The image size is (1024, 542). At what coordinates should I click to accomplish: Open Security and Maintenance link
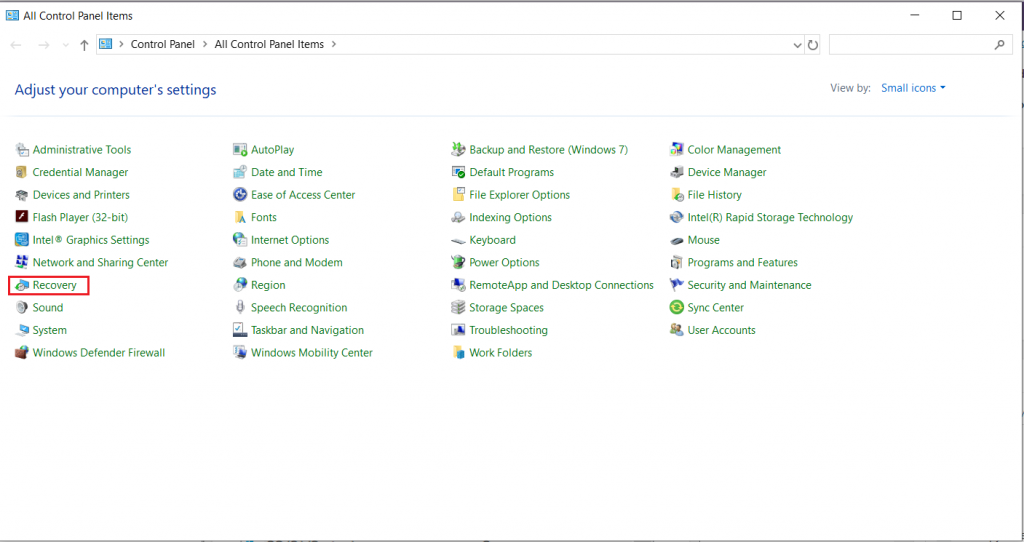tap(749, 285)
